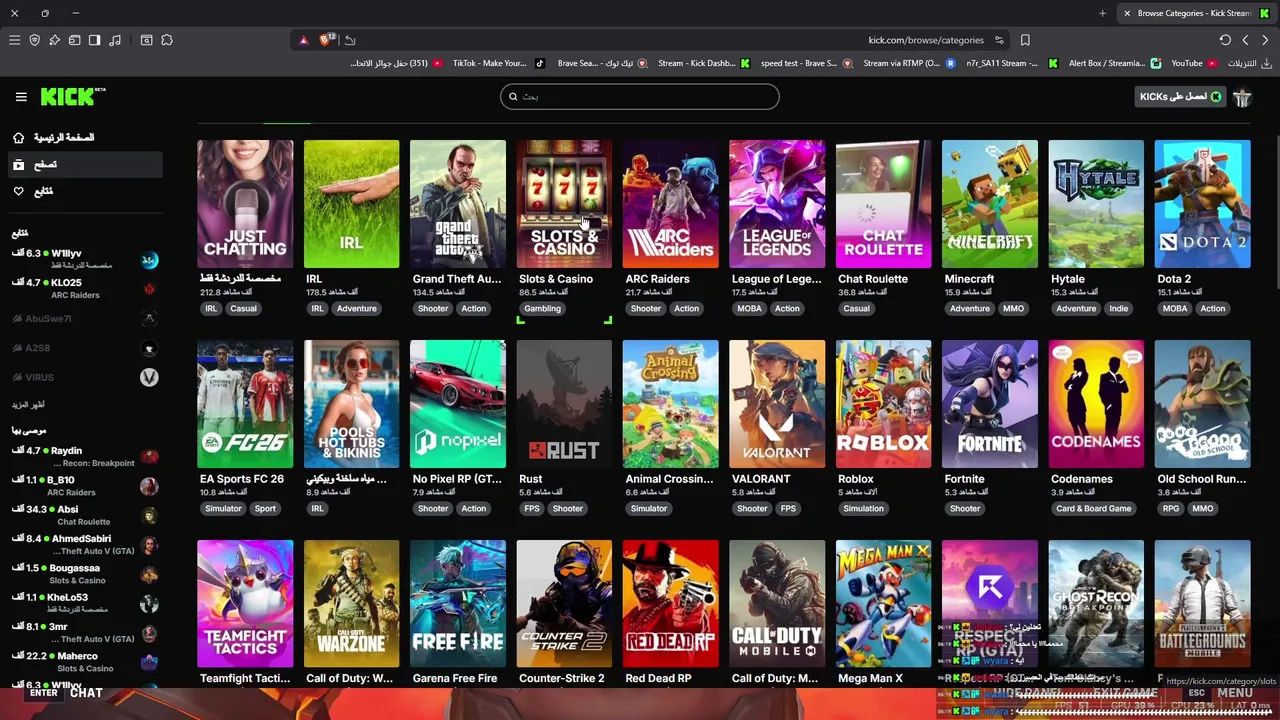
Task: Open the Brave Wallet icon
Action: click(x=74, y=40)
